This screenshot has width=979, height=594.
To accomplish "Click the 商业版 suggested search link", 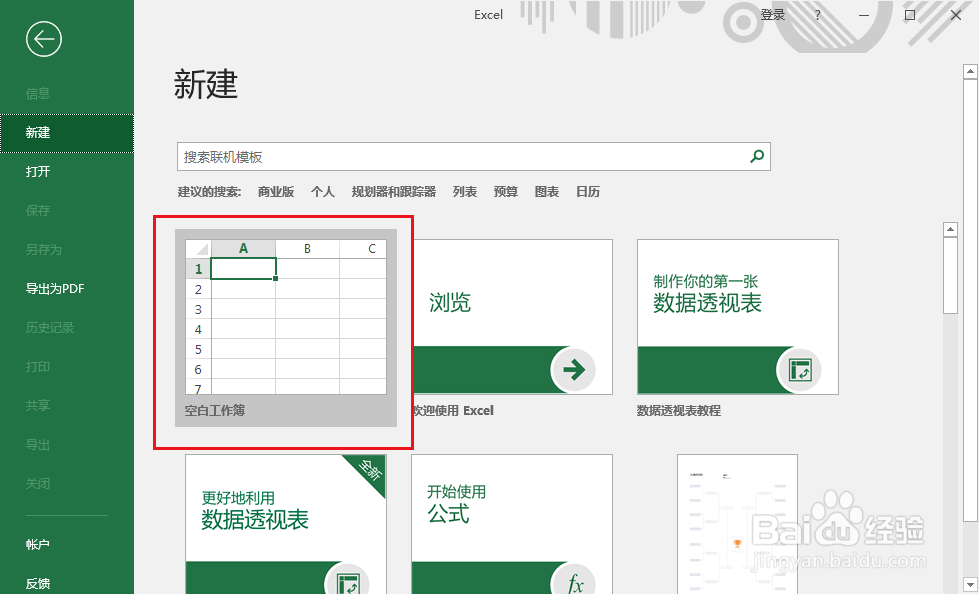I will (276, 192).
